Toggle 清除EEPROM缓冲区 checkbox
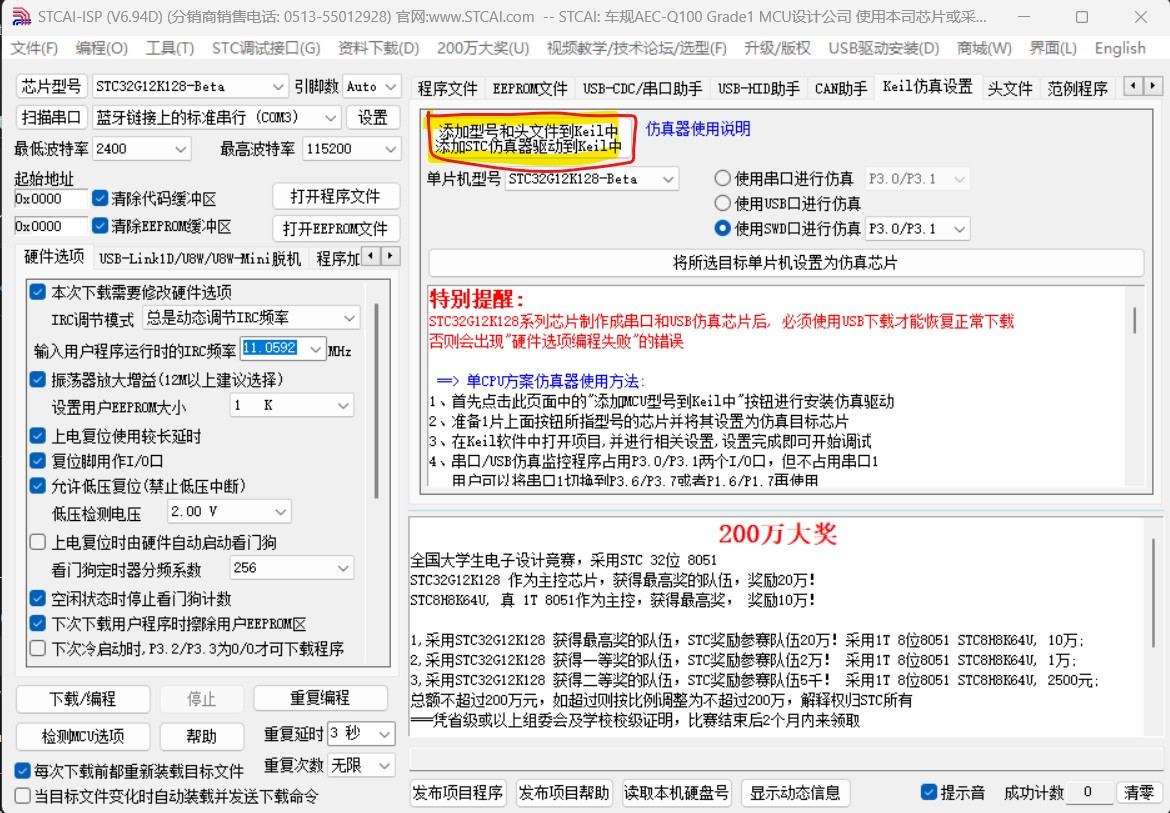Image resolution: width=1170 pixels, height=813 pixels. pyautogui.click(x=100, y=225)
